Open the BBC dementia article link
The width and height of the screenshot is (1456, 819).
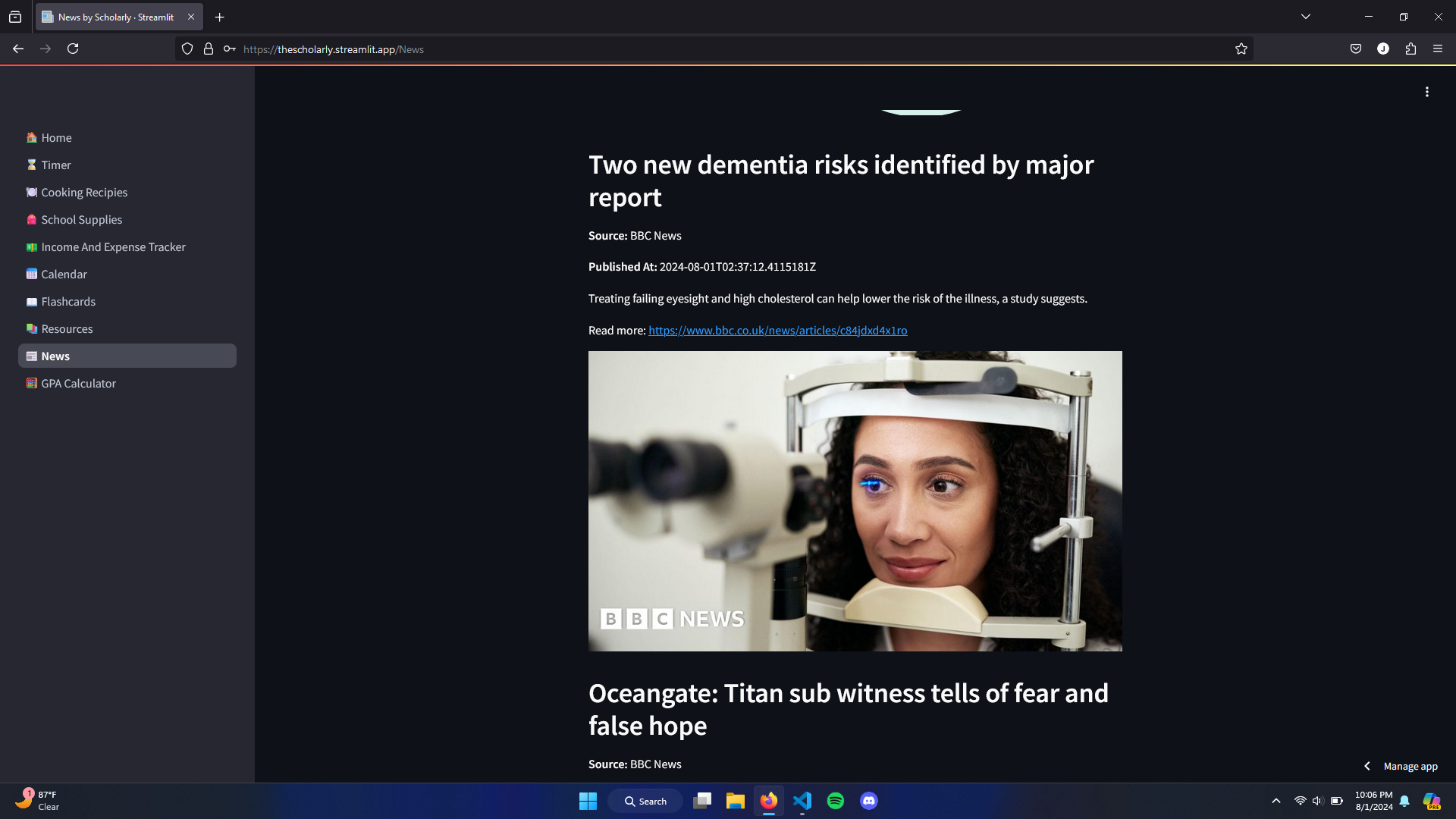pyautogui.click(x=777, y=331)
